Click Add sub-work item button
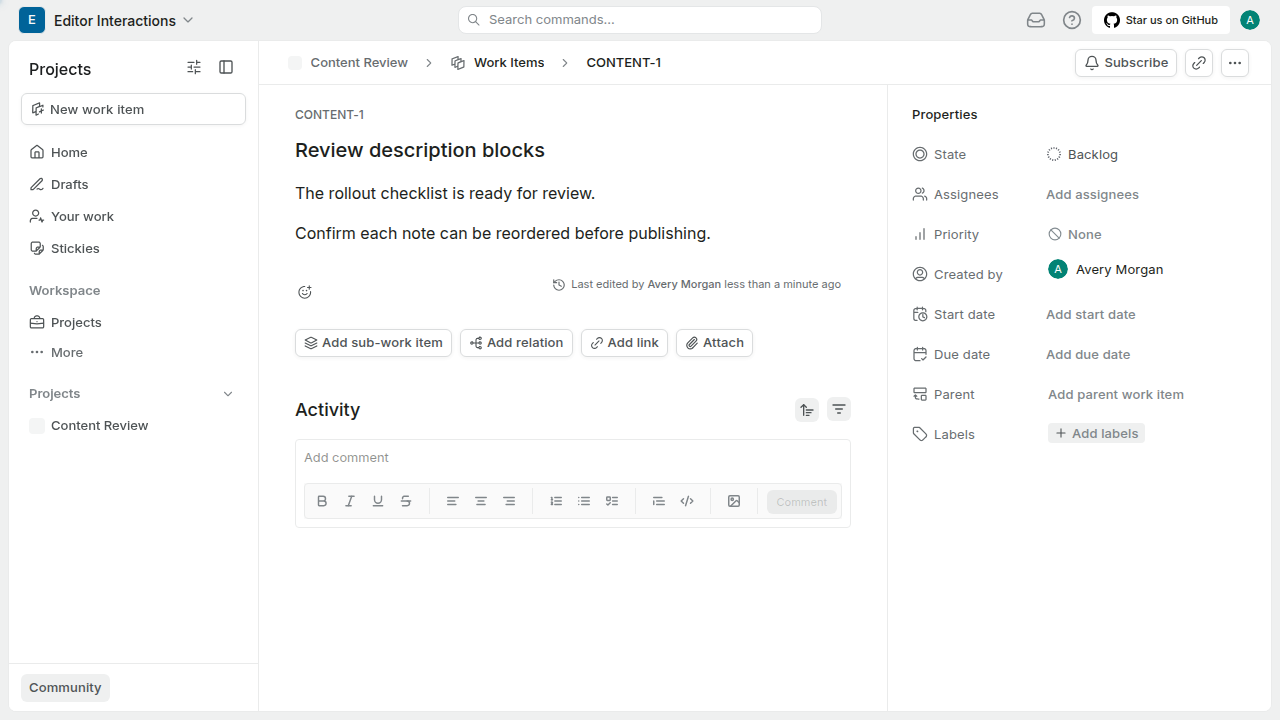 pyautogui.click(x=373, y=343)
